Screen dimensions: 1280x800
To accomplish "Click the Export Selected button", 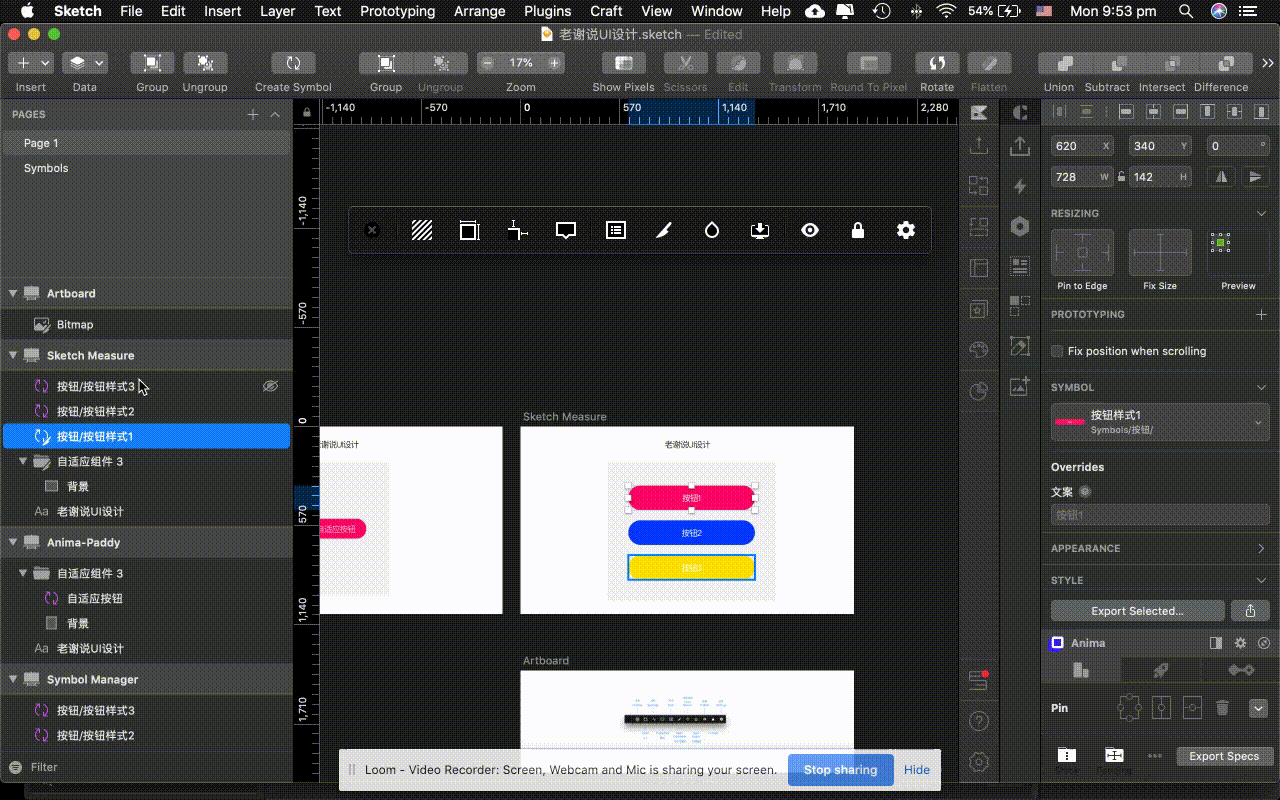I will point(1137,611).
